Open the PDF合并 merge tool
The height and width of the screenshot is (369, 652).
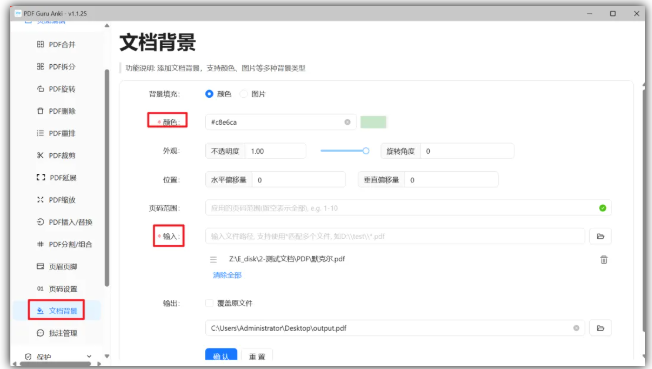click(x=56, y=45)
